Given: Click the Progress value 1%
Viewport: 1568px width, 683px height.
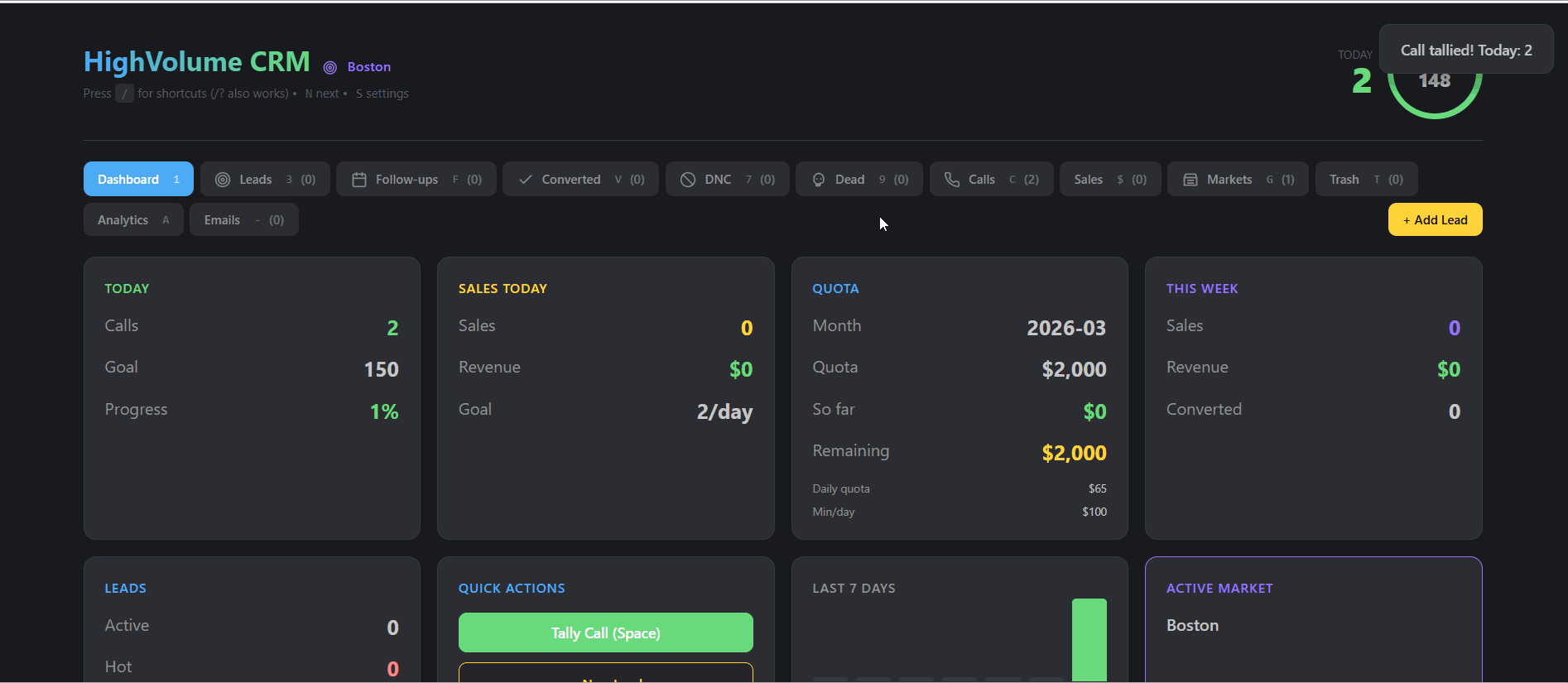Looking at the screenshot, I should 384,411.
